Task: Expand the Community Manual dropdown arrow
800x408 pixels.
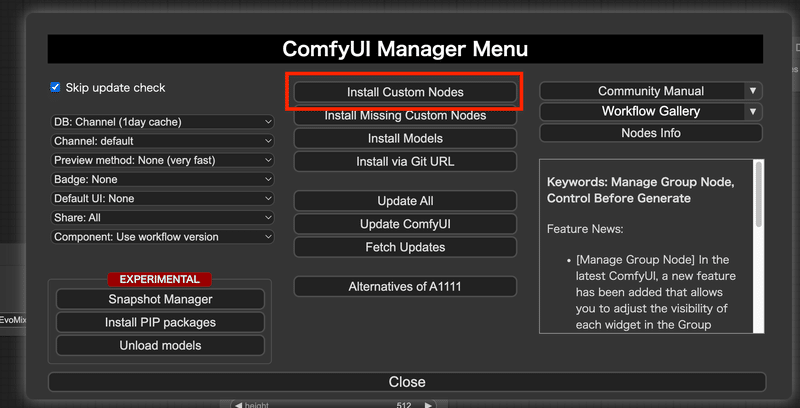Action: tap(753, 91)
